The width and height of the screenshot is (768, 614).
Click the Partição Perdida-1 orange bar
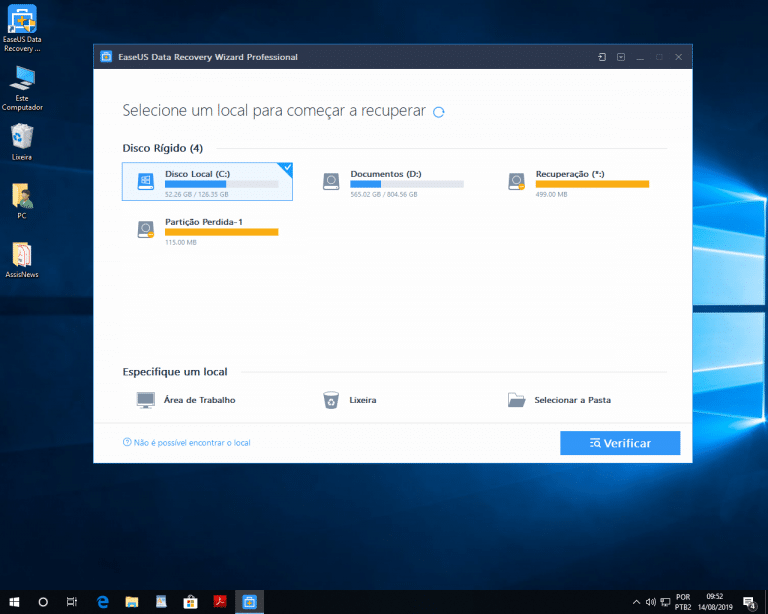tap(221, 232)
